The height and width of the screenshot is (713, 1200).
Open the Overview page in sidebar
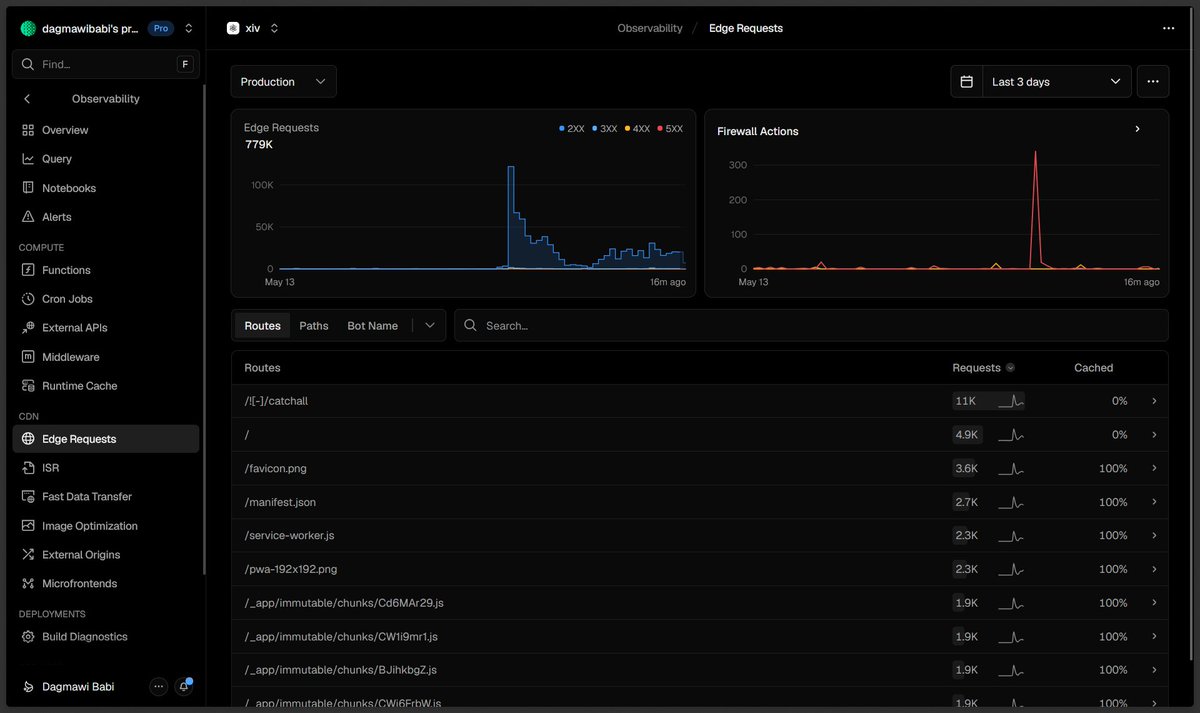(106, 130)
